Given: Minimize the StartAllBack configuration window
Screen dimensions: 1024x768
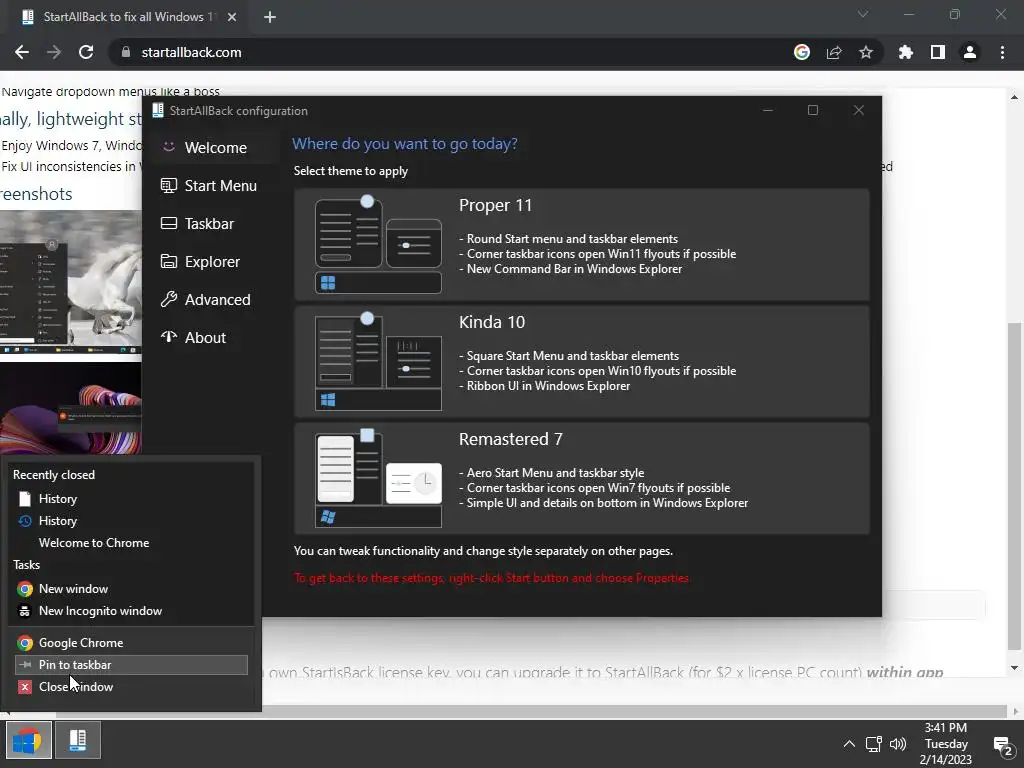Looking at the screenshot, I should (x=768, y=110).
